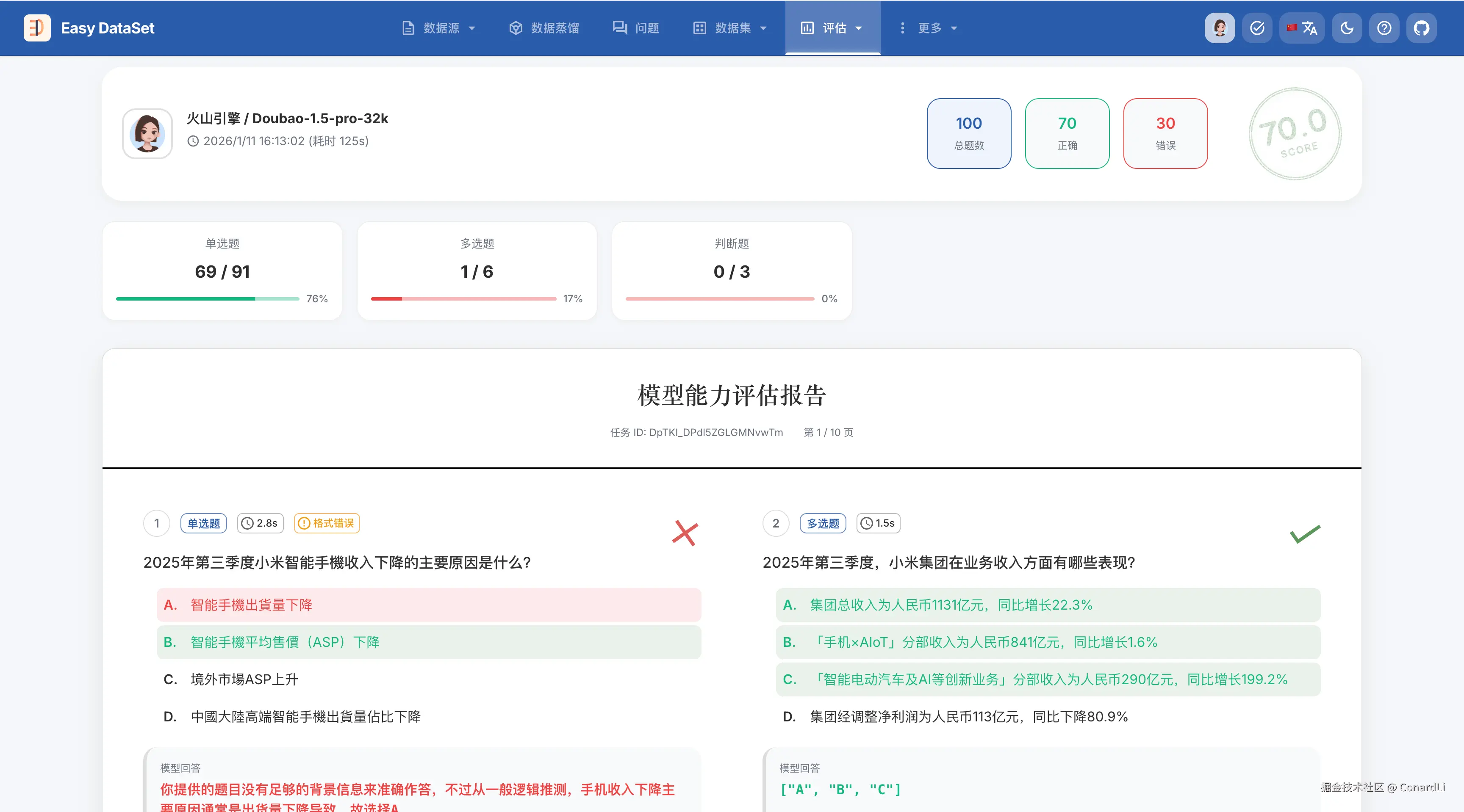Click the Easy DataSet logo icon
The image size is (1464, 812).
point(37,28)
